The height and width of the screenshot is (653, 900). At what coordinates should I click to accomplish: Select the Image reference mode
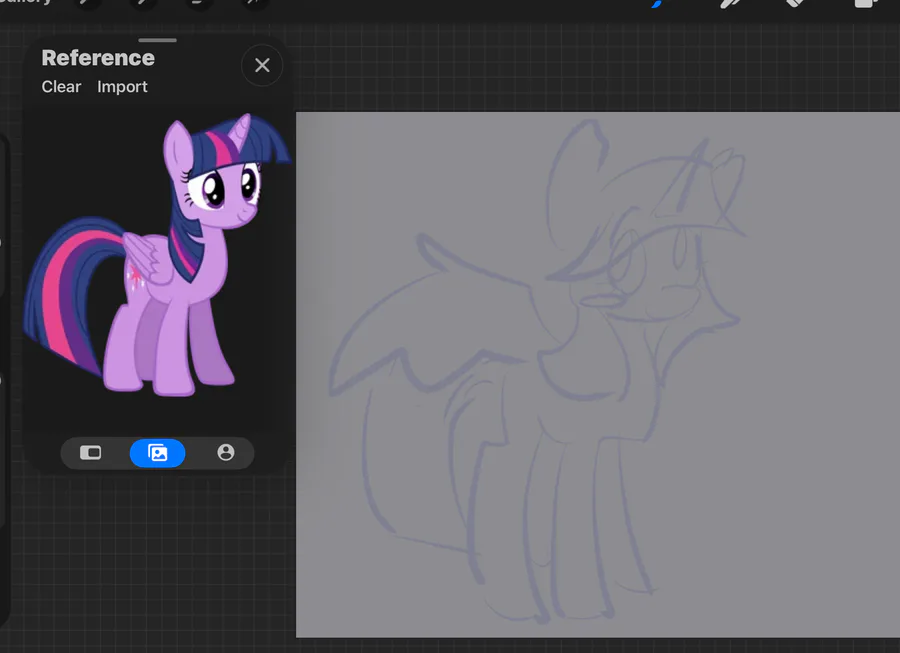(x=157, y=453)
